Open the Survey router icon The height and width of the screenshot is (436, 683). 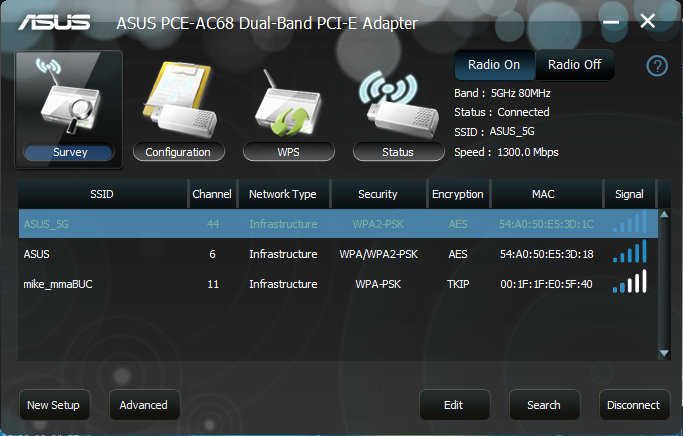pos(69,97)
